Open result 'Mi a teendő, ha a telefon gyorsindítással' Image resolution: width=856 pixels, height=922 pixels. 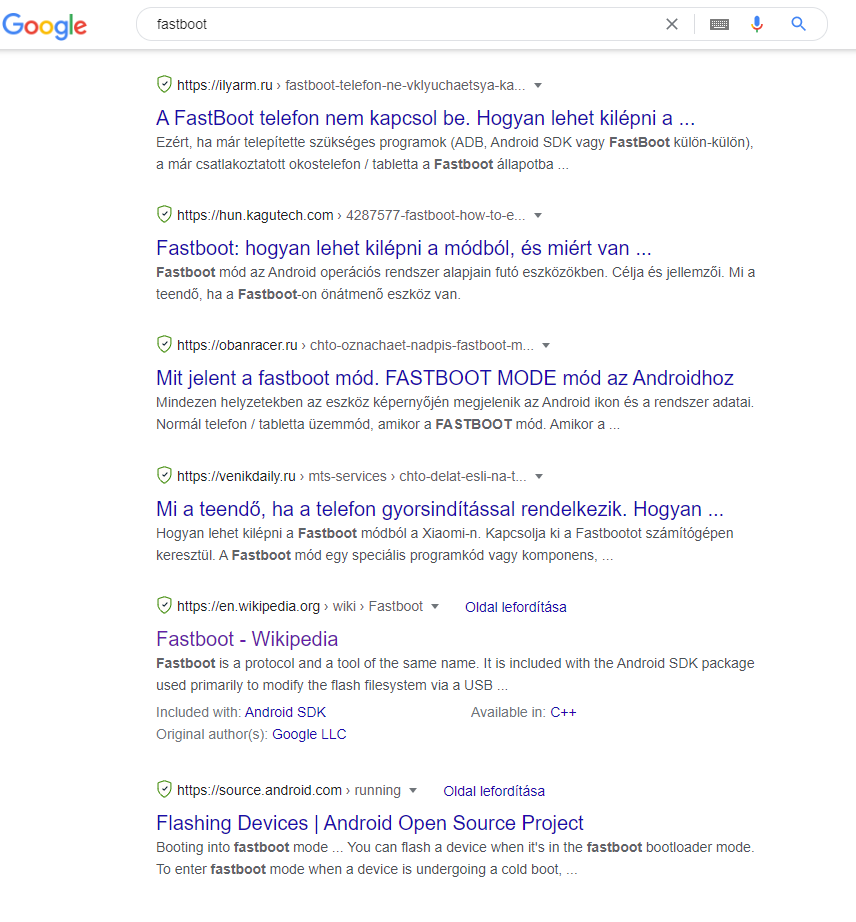(440, 509)
